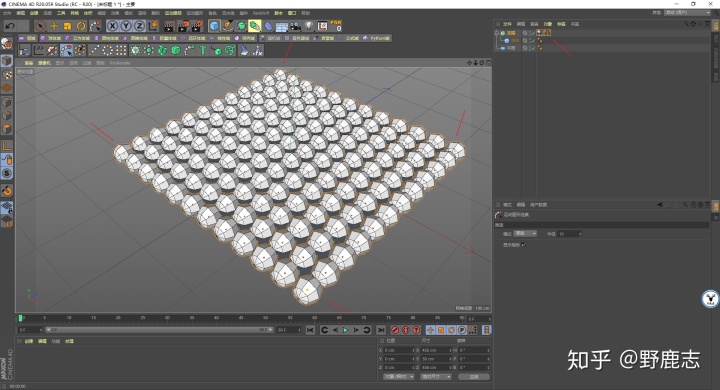Image resolution: width=720 pixels, height=390 pixels.
Task: Select the yellow Scale tool icon
Action: [68, 26]
